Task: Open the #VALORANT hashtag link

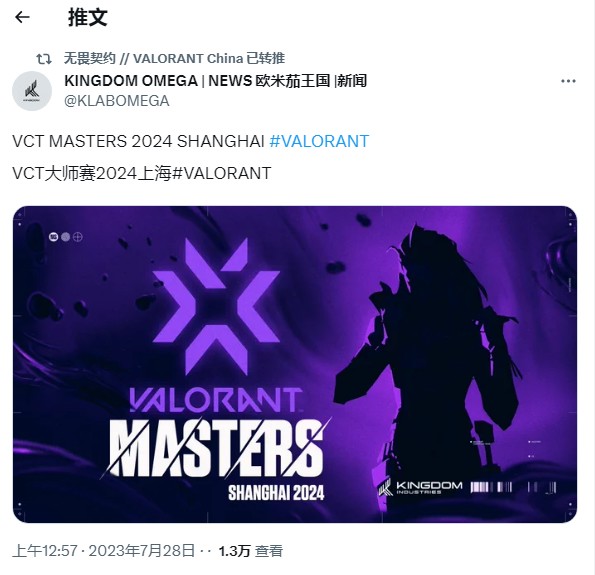Action: (319, 141)
